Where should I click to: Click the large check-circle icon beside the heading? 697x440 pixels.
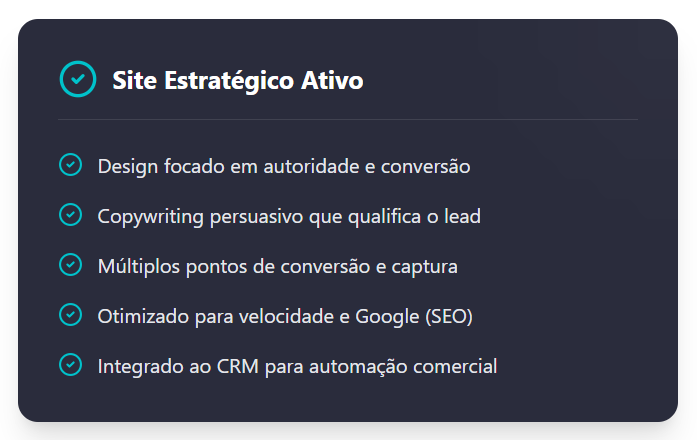click(x=78, y=79)
